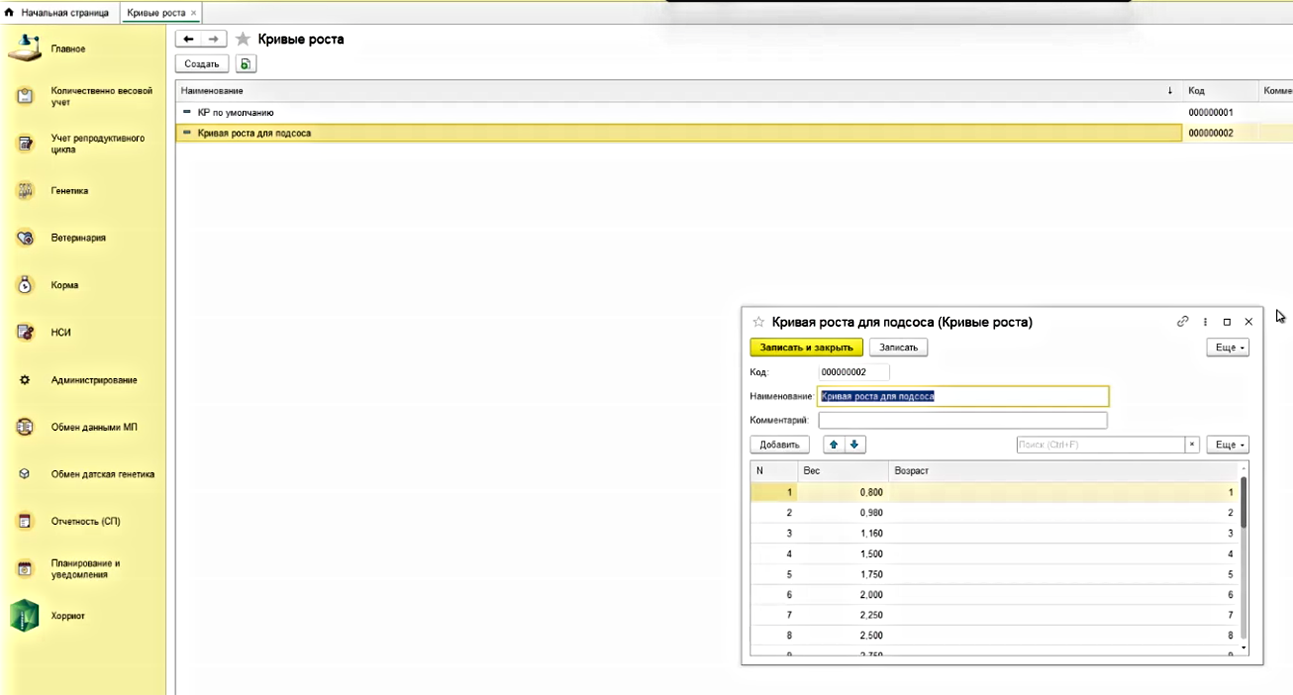The image size is (1293, 695).
Task: Click the copy-item icon next to Создать
Action: click(x=246, y=64)
